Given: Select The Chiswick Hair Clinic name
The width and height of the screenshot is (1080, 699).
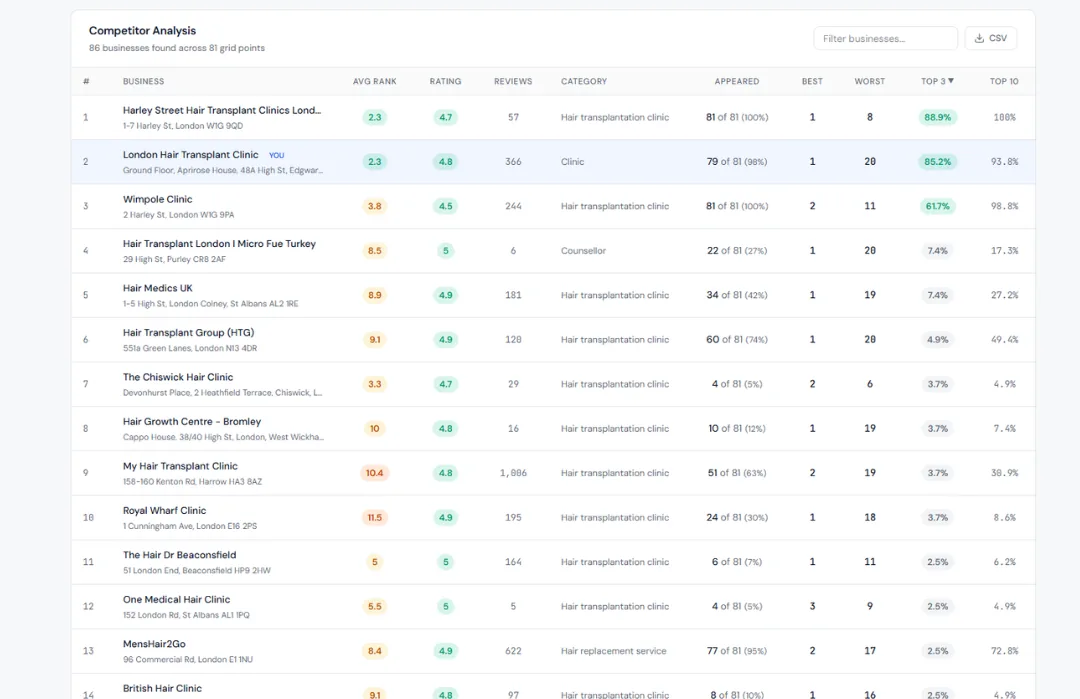Looking at the screenshot, I should click(x=178, y=377).
